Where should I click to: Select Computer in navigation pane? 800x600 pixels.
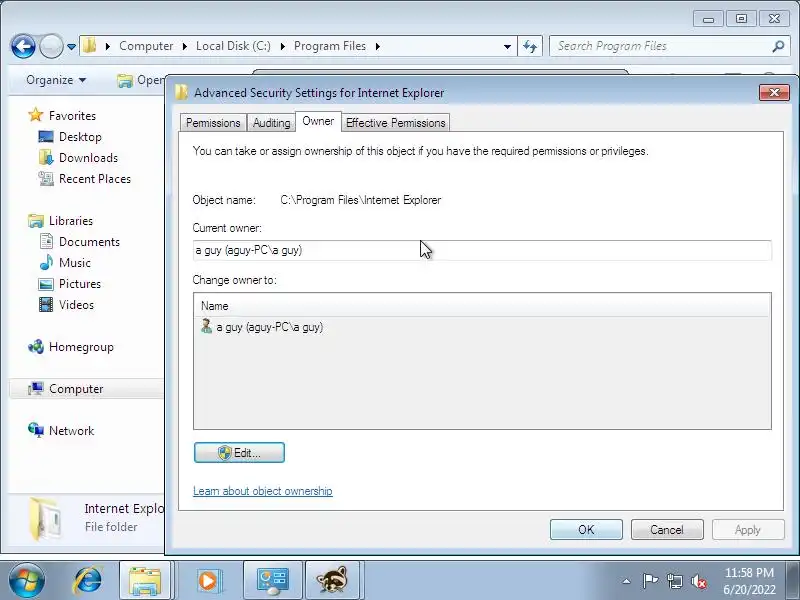86,389
